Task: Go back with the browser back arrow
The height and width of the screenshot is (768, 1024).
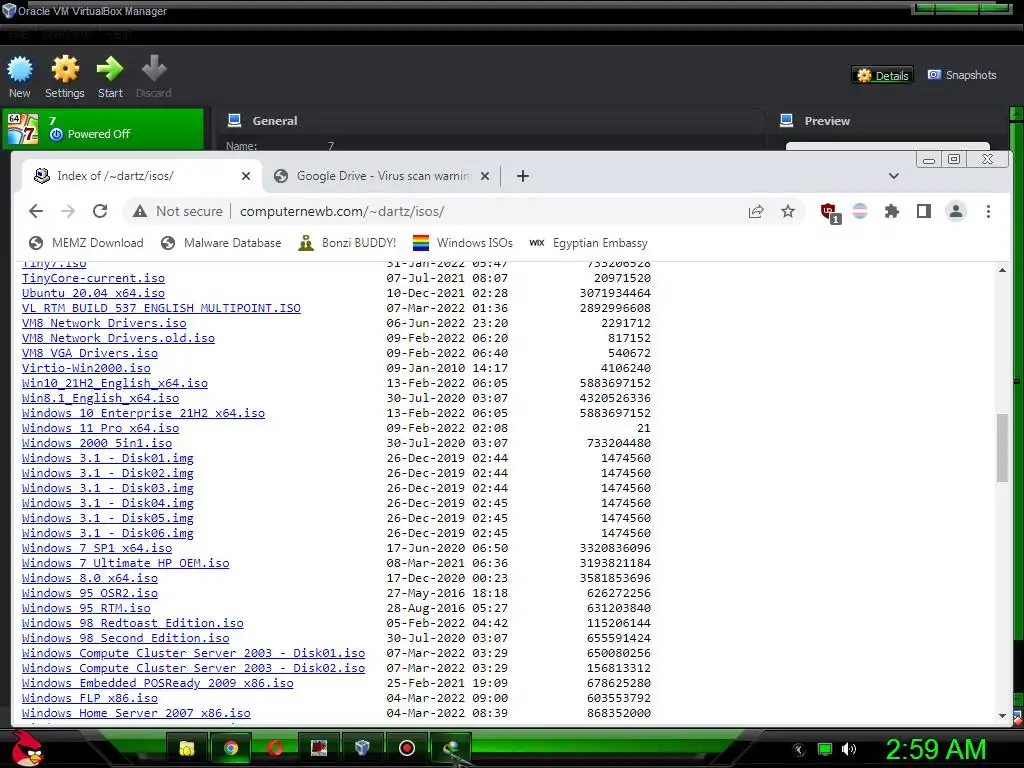Action: point(36,211)
